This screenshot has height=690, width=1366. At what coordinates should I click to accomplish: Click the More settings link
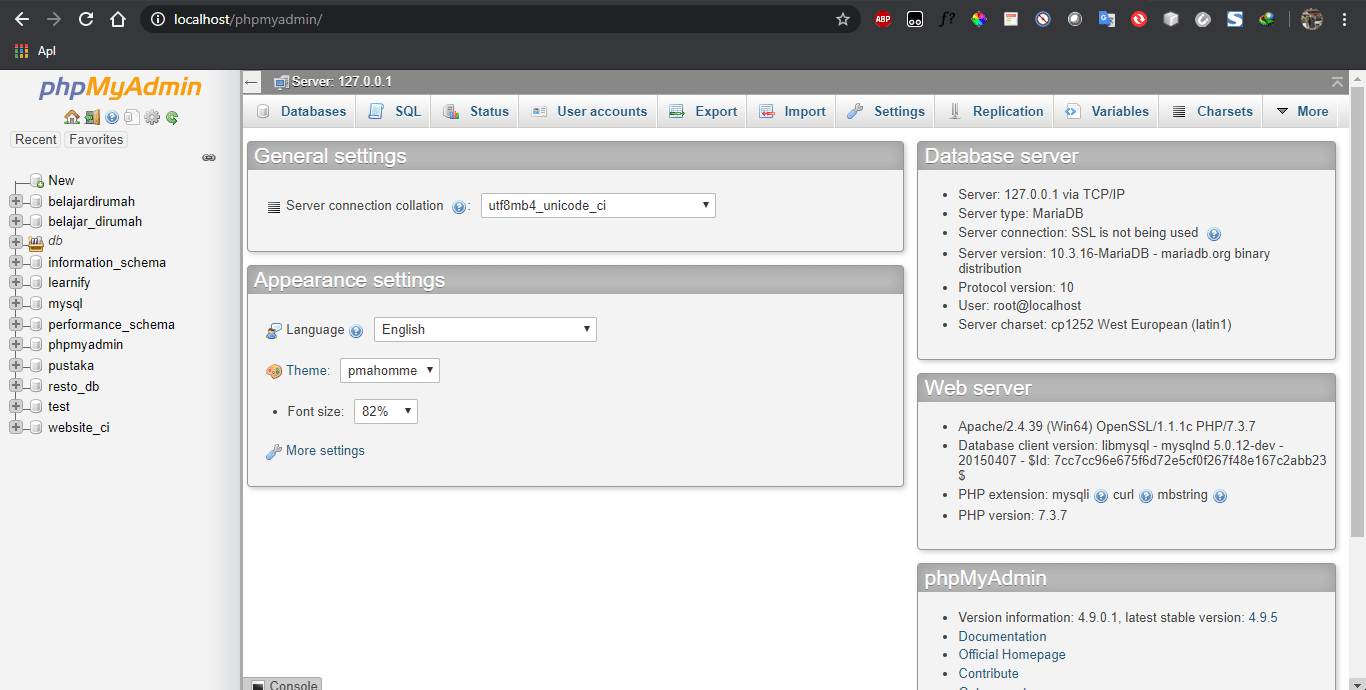(x=325, y=451)
